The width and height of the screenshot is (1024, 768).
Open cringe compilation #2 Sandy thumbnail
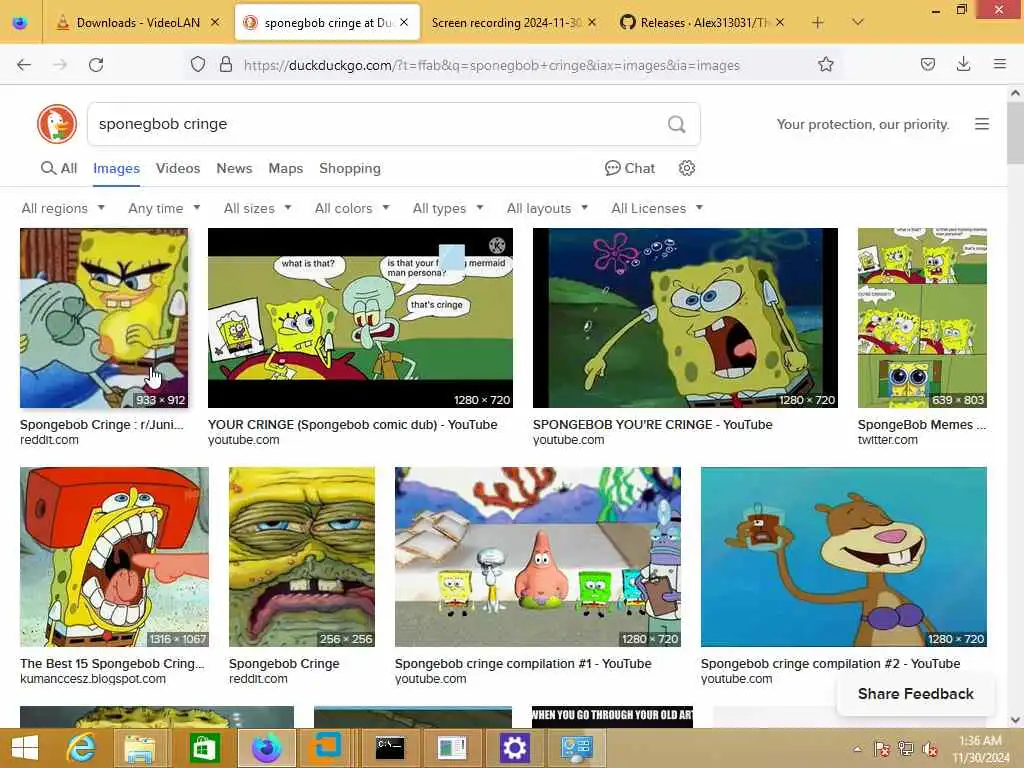coord(844,557)
